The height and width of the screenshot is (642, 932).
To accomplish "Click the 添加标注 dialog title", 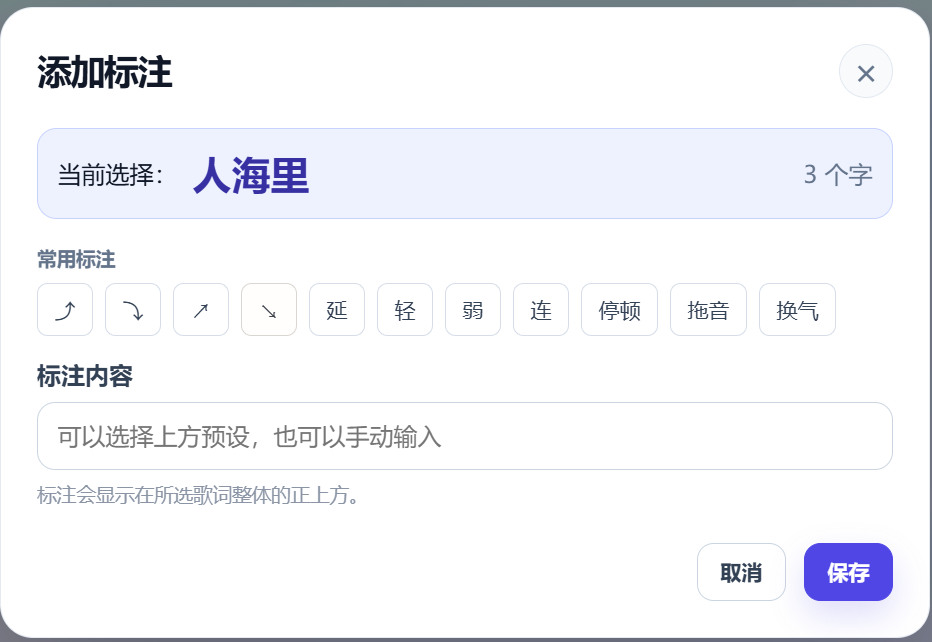I will (105, 73).
